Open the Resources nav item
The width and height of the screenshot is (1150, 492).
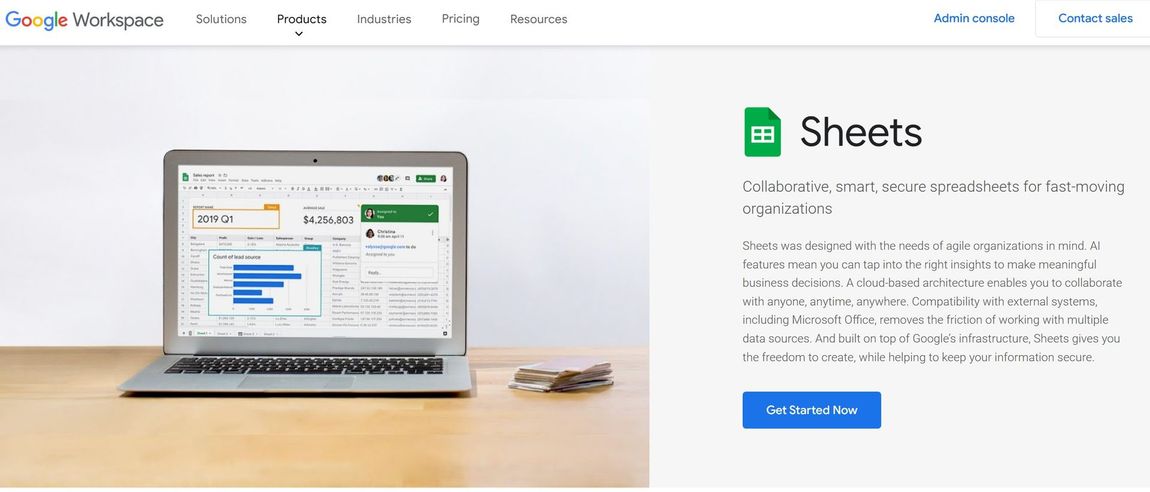538,19
